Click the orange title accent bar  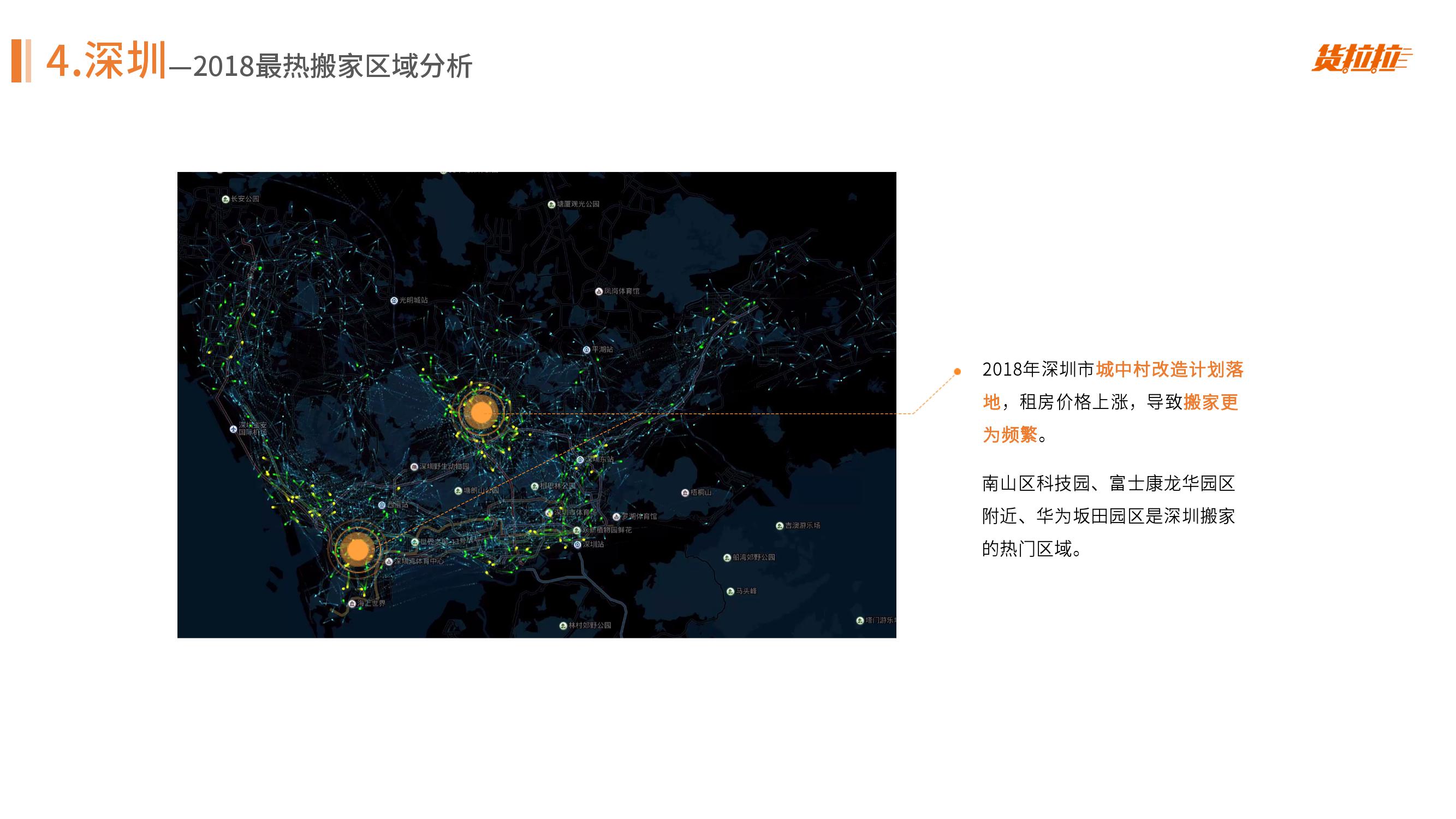pyautogui.click(x=17, y=61)
